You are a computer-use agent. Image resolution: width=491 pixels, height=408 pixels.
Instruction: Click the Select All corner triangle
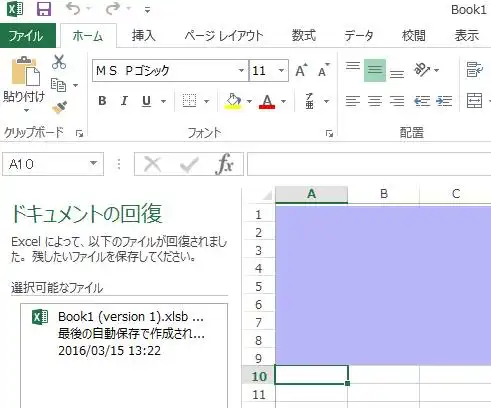[x=267, y=195]
